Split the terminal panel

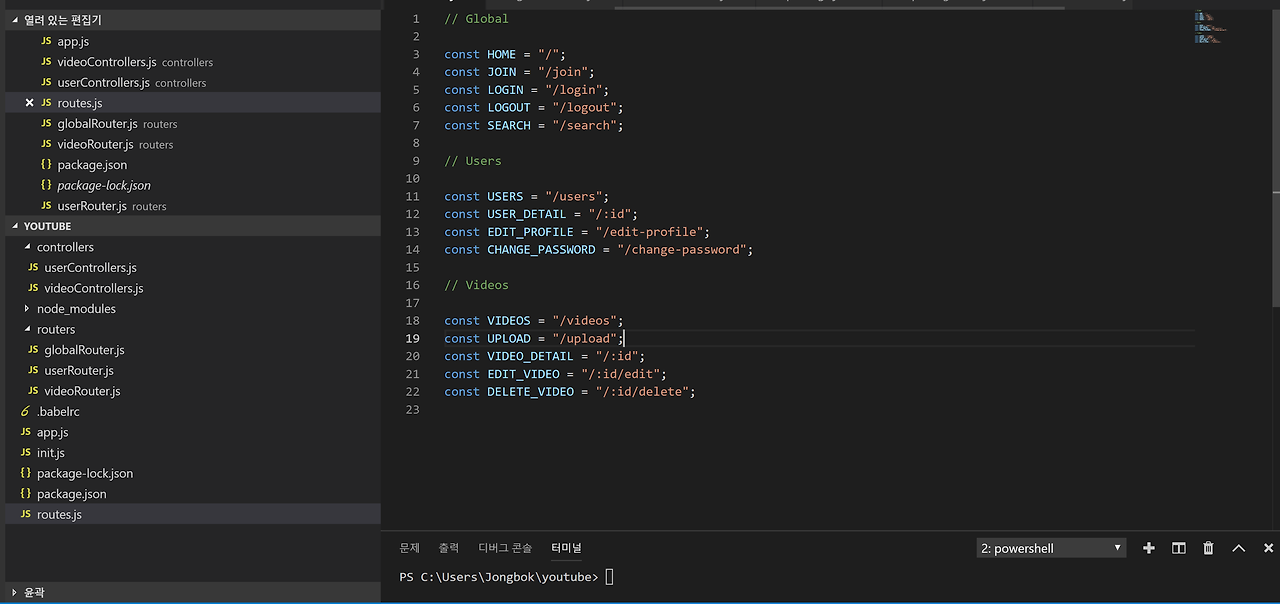pyautogui.click(x=1179, y=548)
